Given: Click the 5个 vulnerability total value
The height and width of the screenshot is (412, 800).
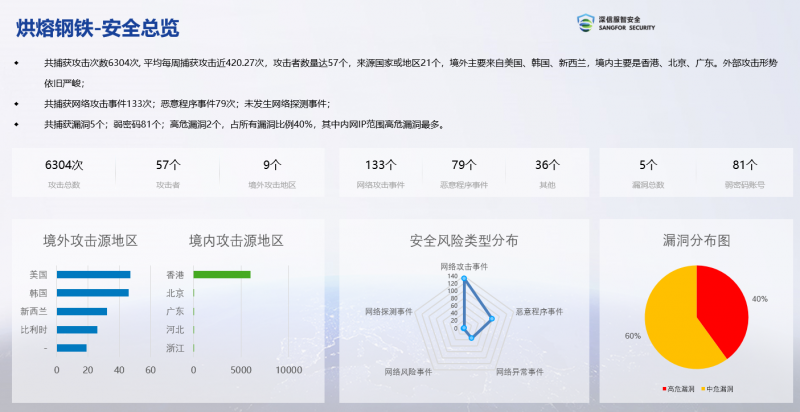Looking at the screenshot, I should pos(648,165).
